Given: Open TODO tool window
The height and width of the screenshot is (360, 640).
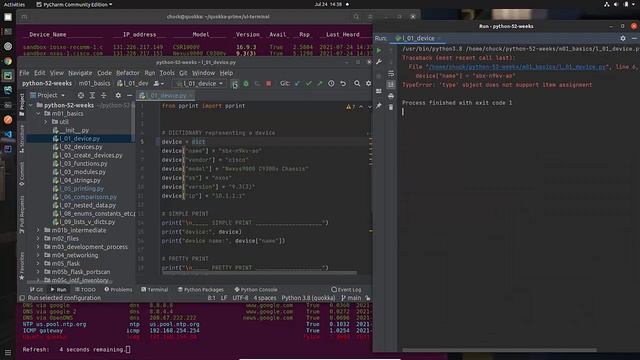Looking at the screenshot, I should 85,289.
